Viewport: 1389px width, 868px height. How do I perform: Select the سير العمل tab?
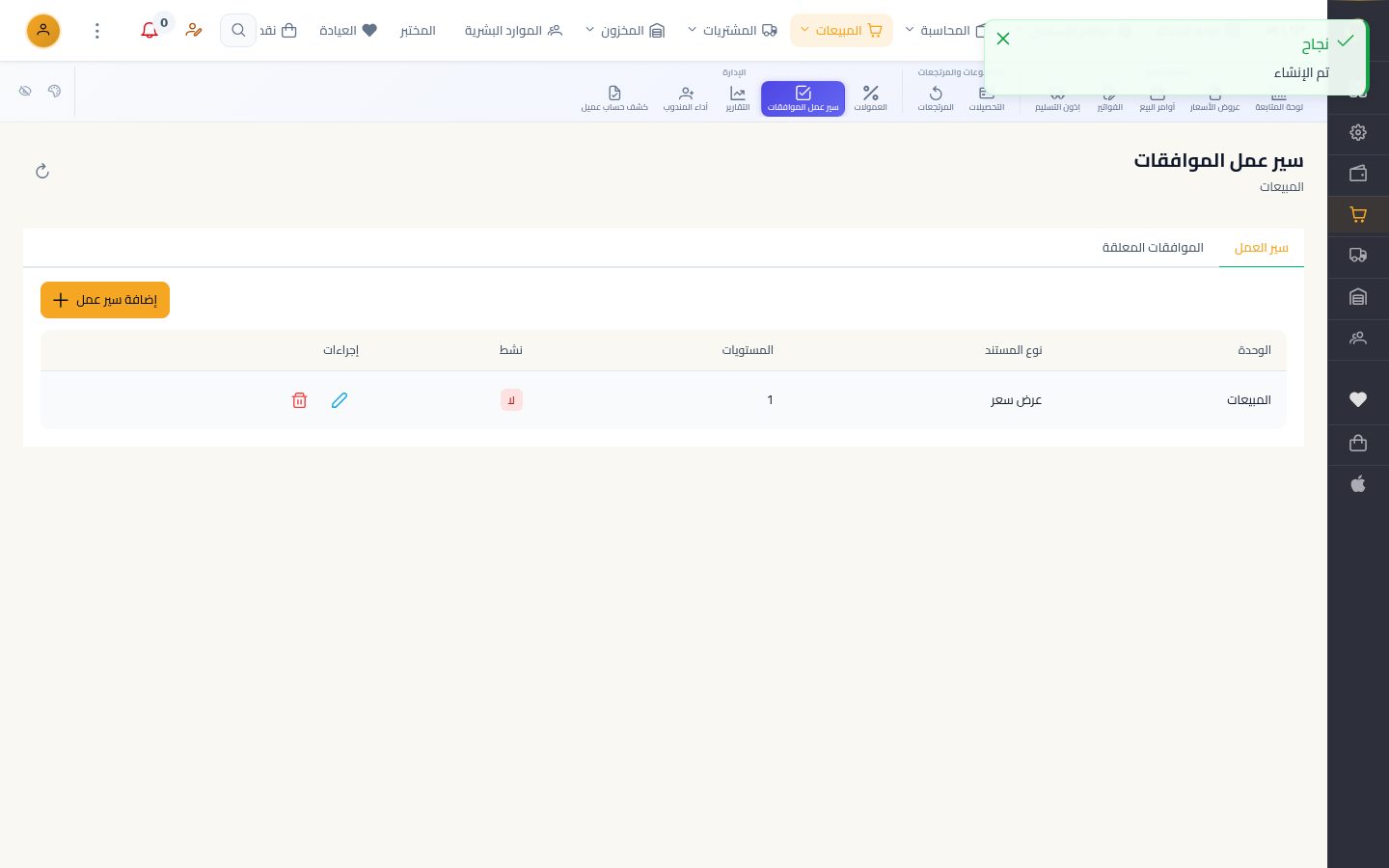coord(1262,248)
